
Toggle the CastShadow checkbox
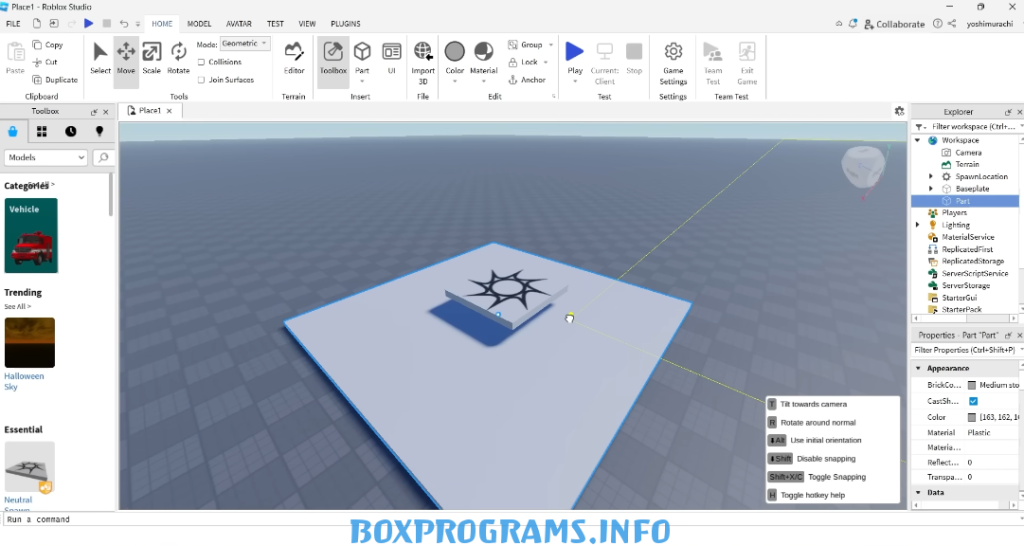pyautogui.click(x=973, y=401)
